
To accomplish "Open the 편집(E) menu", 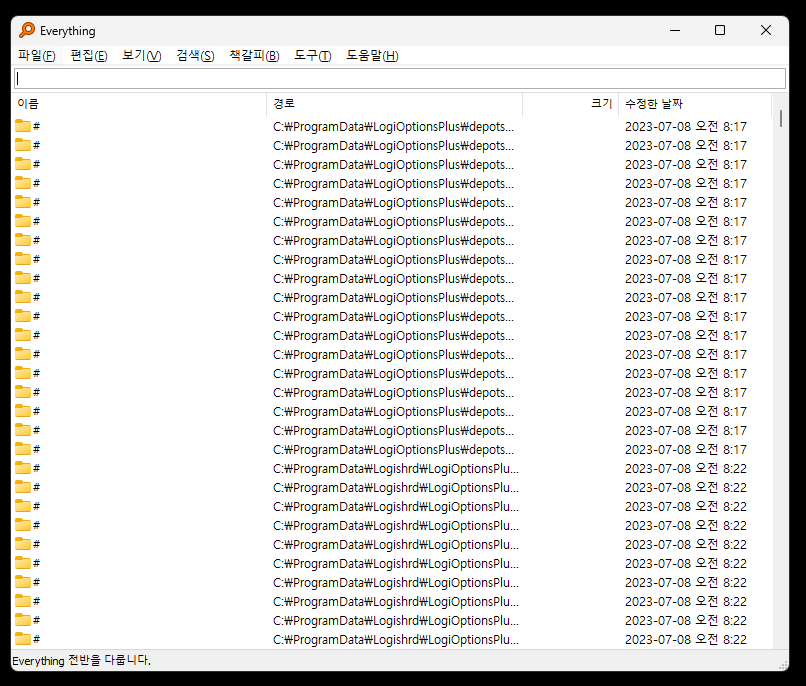I will click(89, 55).
